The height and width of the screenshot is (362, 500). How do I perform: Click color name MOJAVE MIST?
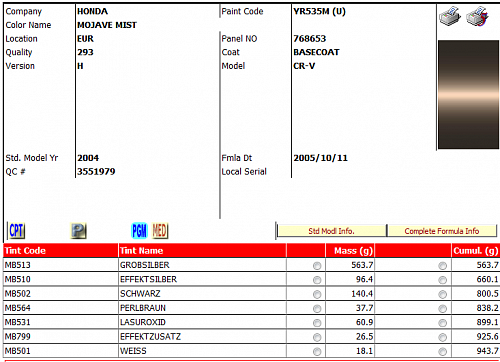coord(107,25)
